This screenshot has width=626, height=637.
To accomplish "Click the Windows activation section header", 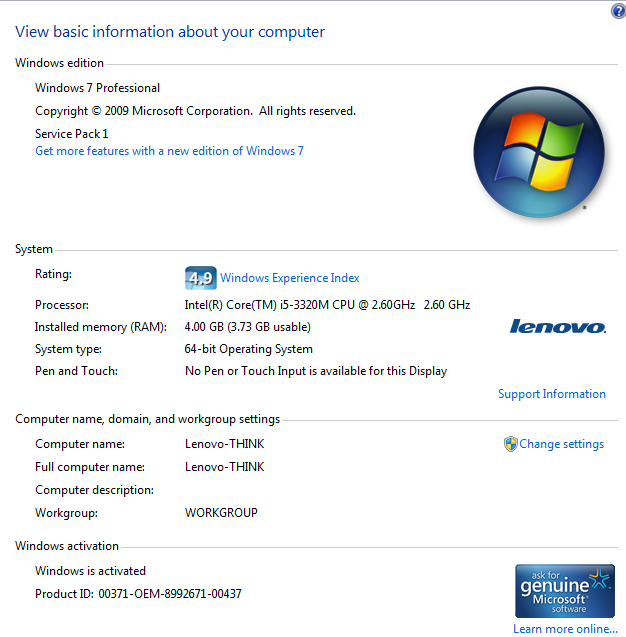I will (x=67, y=546).
